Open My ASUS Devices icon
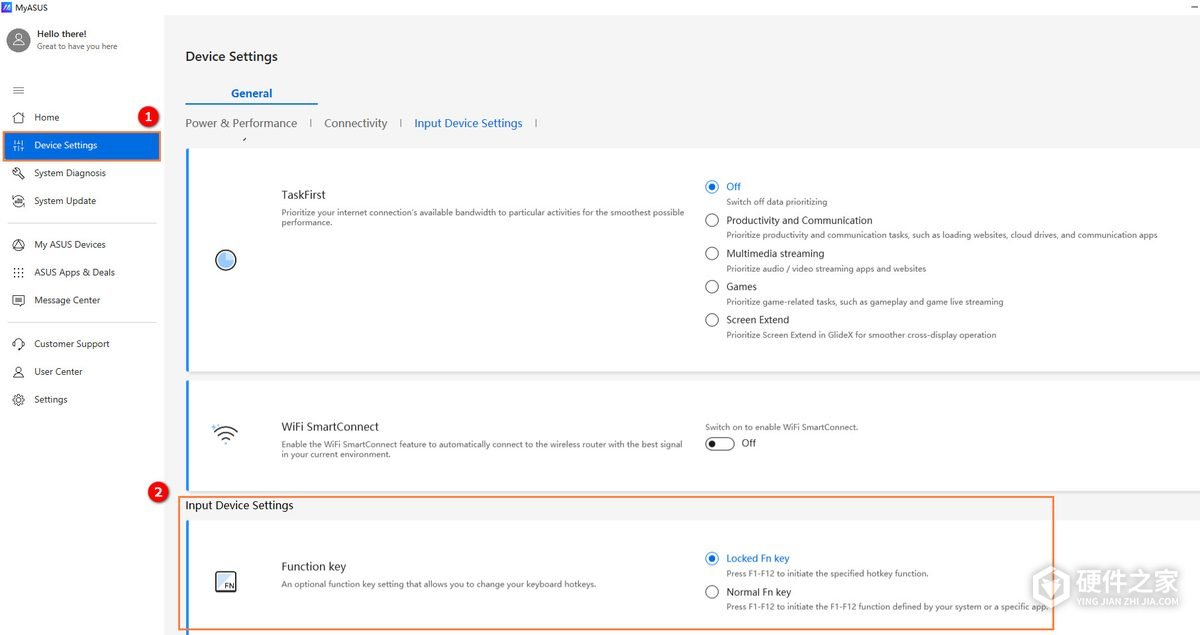Viewport: 1200px width, 635px height. (18, 245)
